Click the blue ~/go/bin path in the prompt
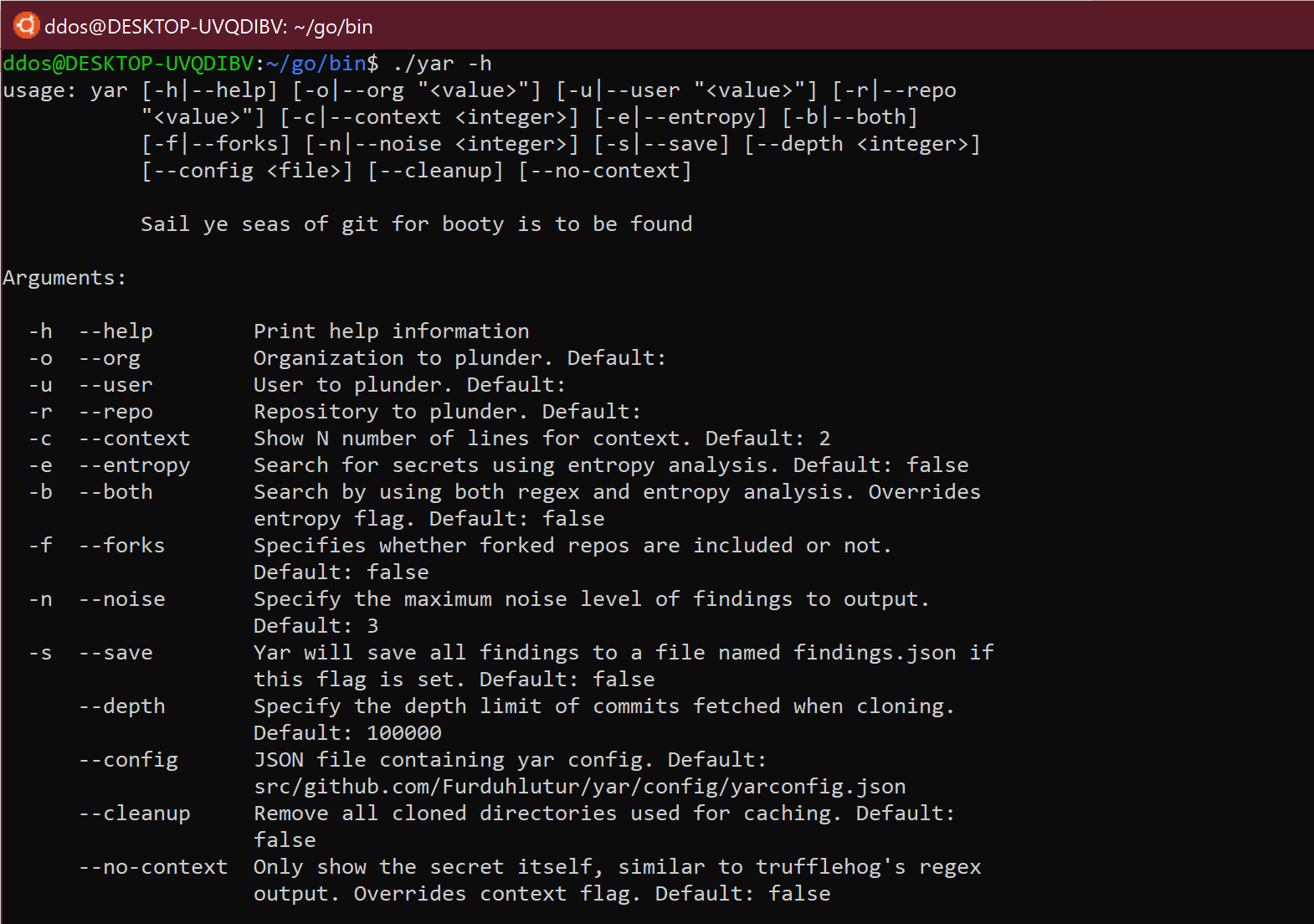This screenshot has width=1314, height=924. [316, 64]
